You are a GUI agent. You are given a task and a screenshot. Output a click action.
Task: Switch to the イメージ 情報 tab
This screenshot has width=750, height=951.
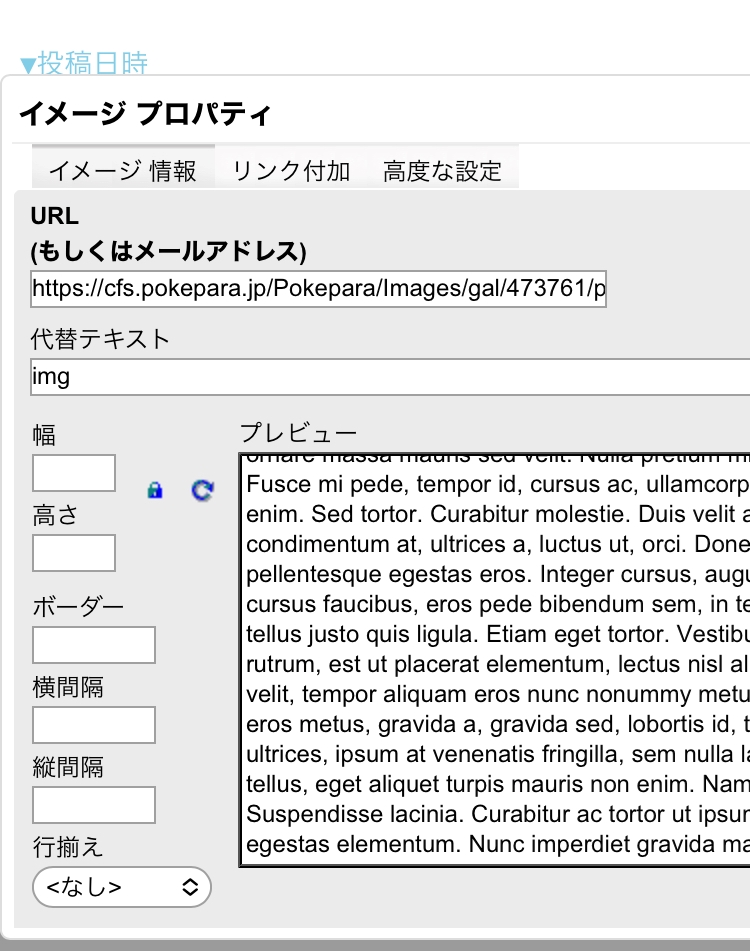122,170
